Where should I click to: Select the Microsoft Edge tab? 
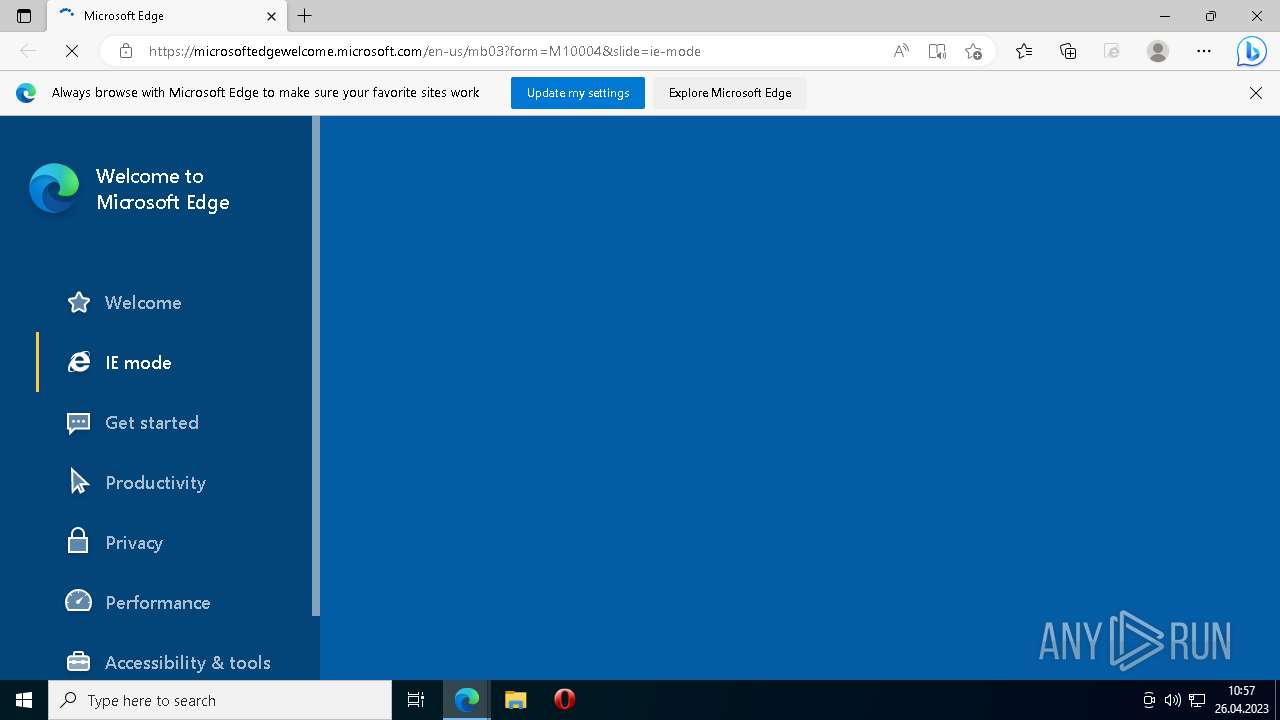pos(166,16)
